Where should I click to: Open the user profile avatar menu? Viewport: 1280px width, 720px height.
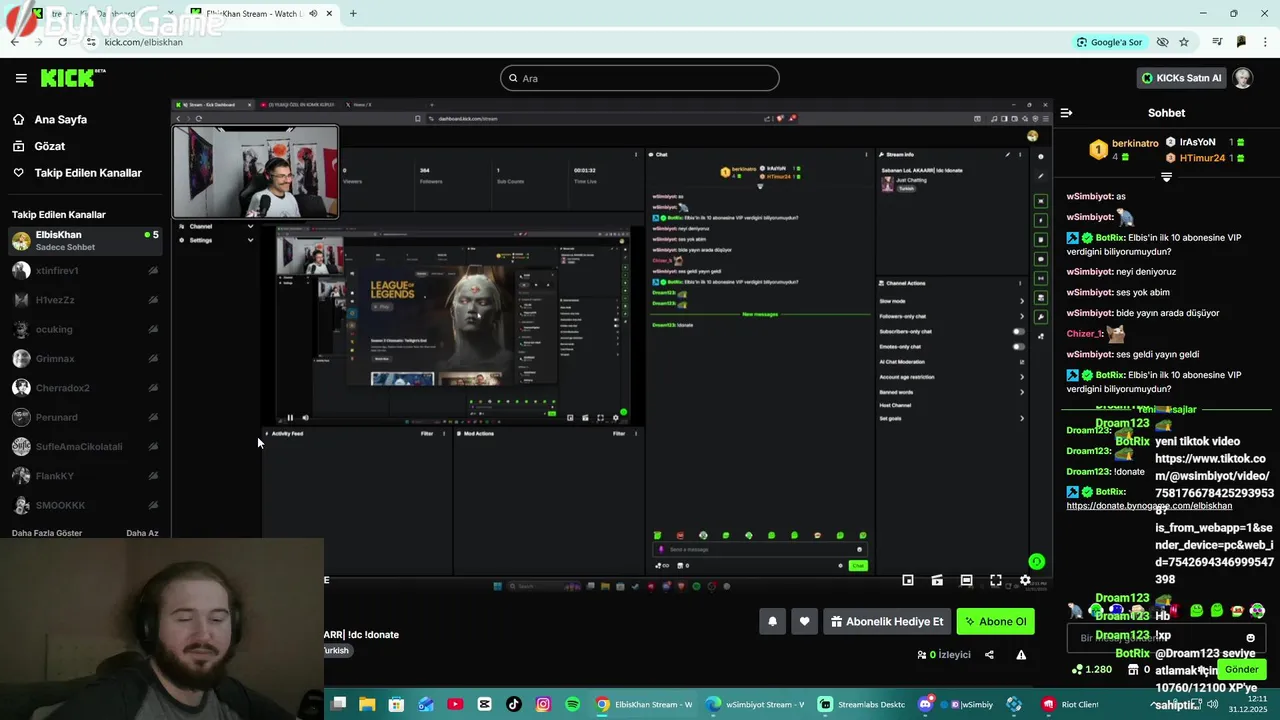[x=1242, y=78]
